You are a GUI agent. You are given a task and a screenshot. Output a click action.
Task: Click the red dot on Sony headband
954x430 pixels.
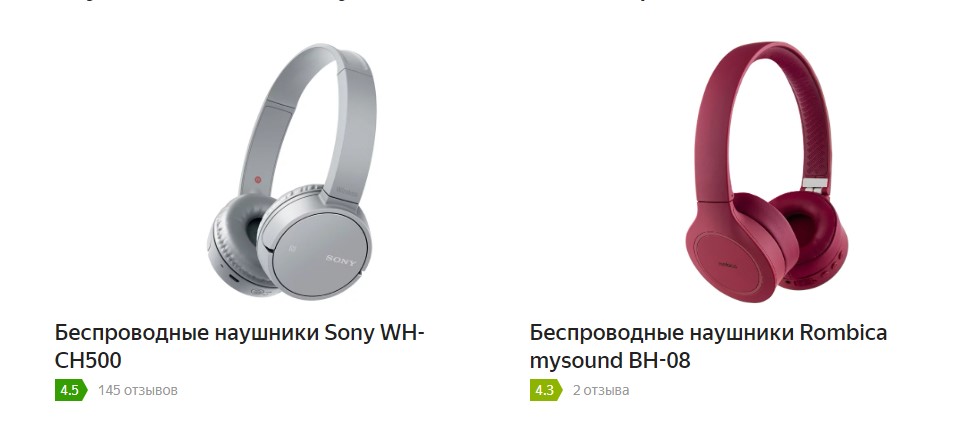pos(257,180)
